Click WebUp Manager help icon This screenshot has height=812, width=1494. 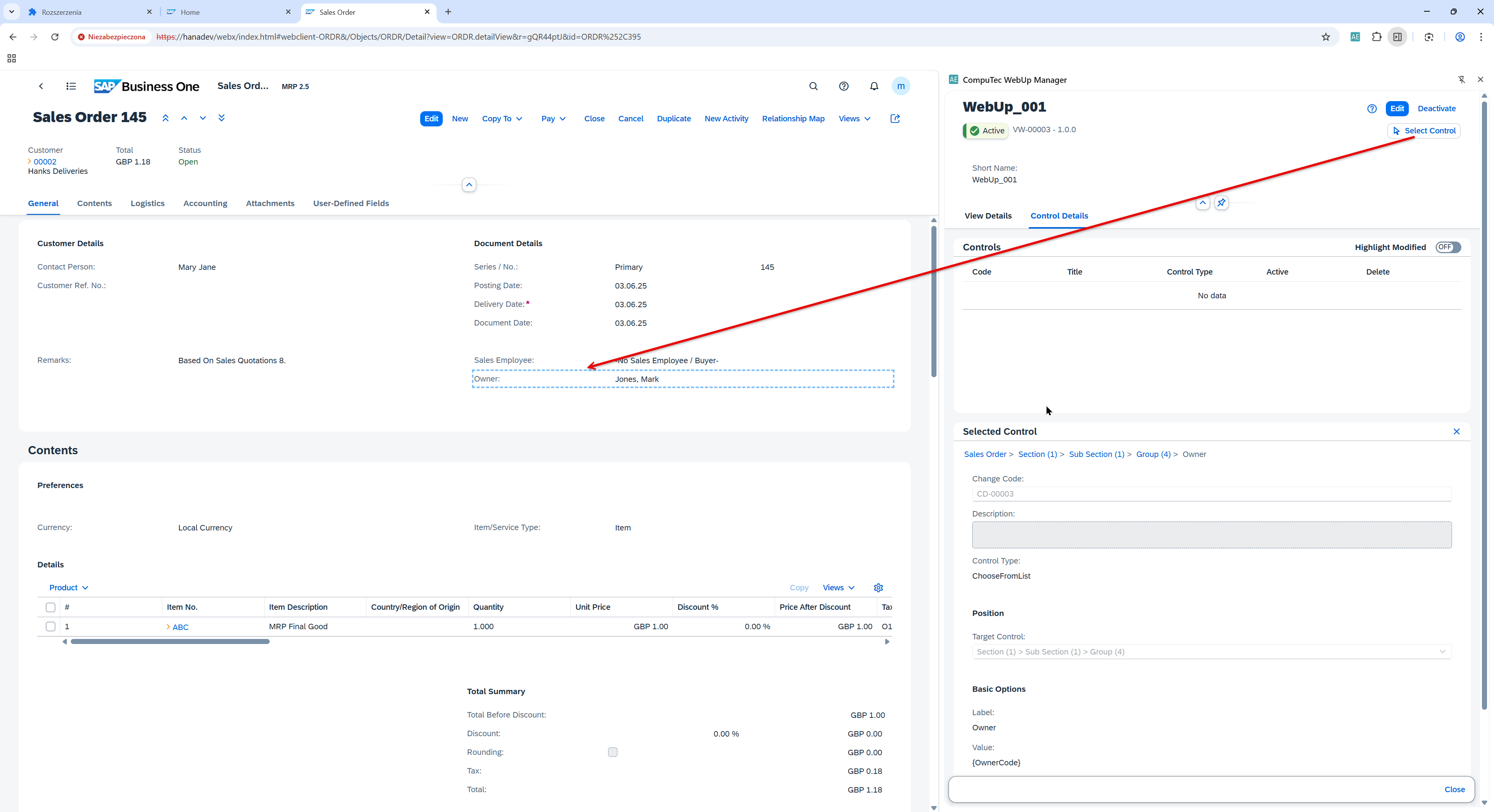click(x=1371, y=108)
